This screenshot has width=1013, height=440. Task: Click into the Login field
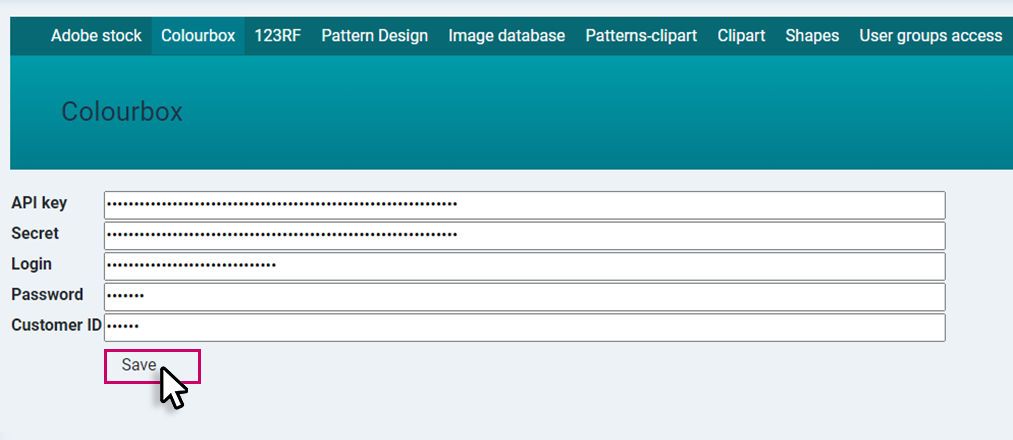(525, 266)
